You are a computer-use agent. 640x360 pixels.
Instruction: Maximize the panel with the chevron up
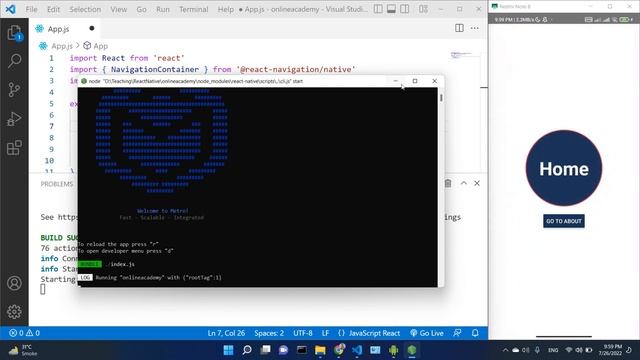point(464,183)
